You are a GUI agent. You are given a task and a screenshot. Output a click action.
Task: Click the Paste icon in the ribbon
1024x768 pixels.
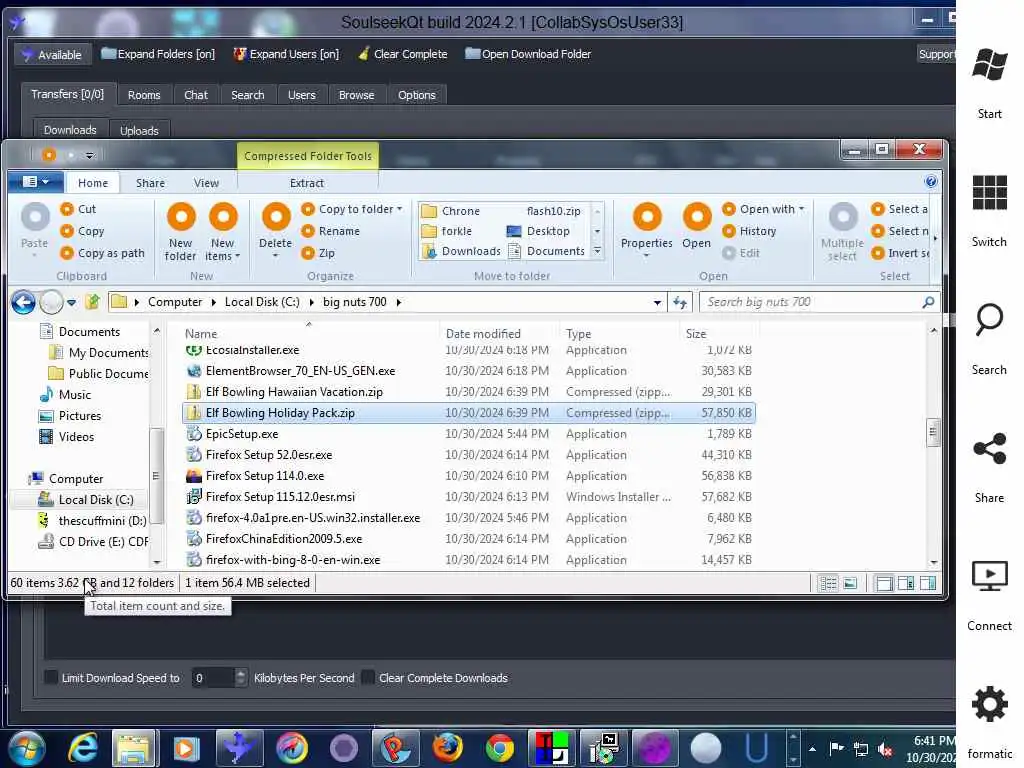coord(35,217)
